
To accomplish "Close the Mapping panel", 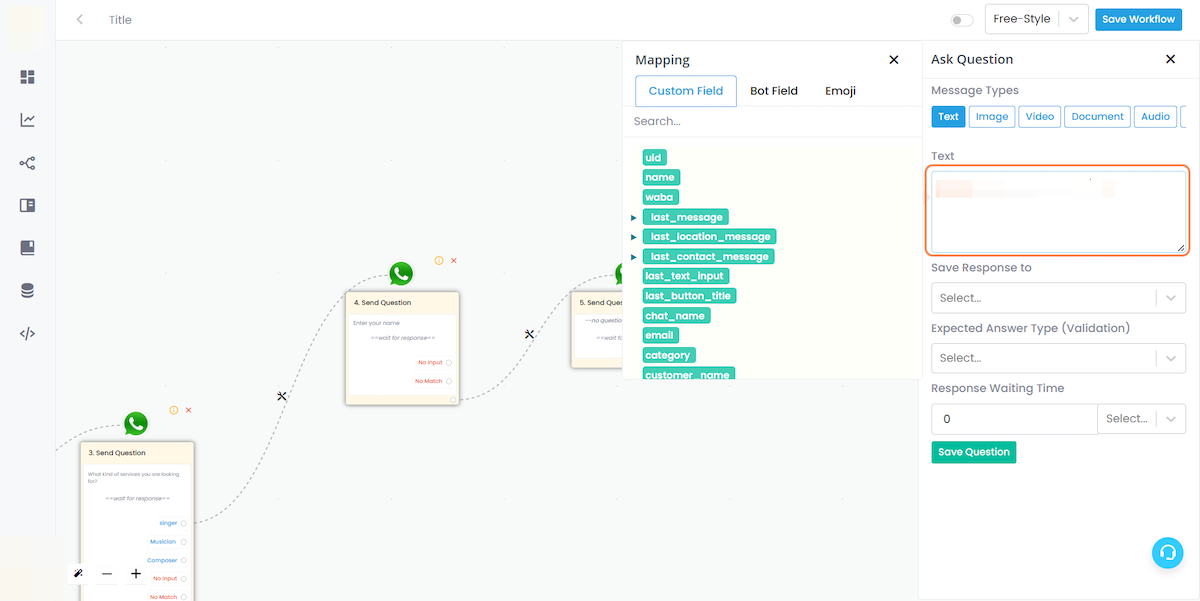I will (894, 60).
